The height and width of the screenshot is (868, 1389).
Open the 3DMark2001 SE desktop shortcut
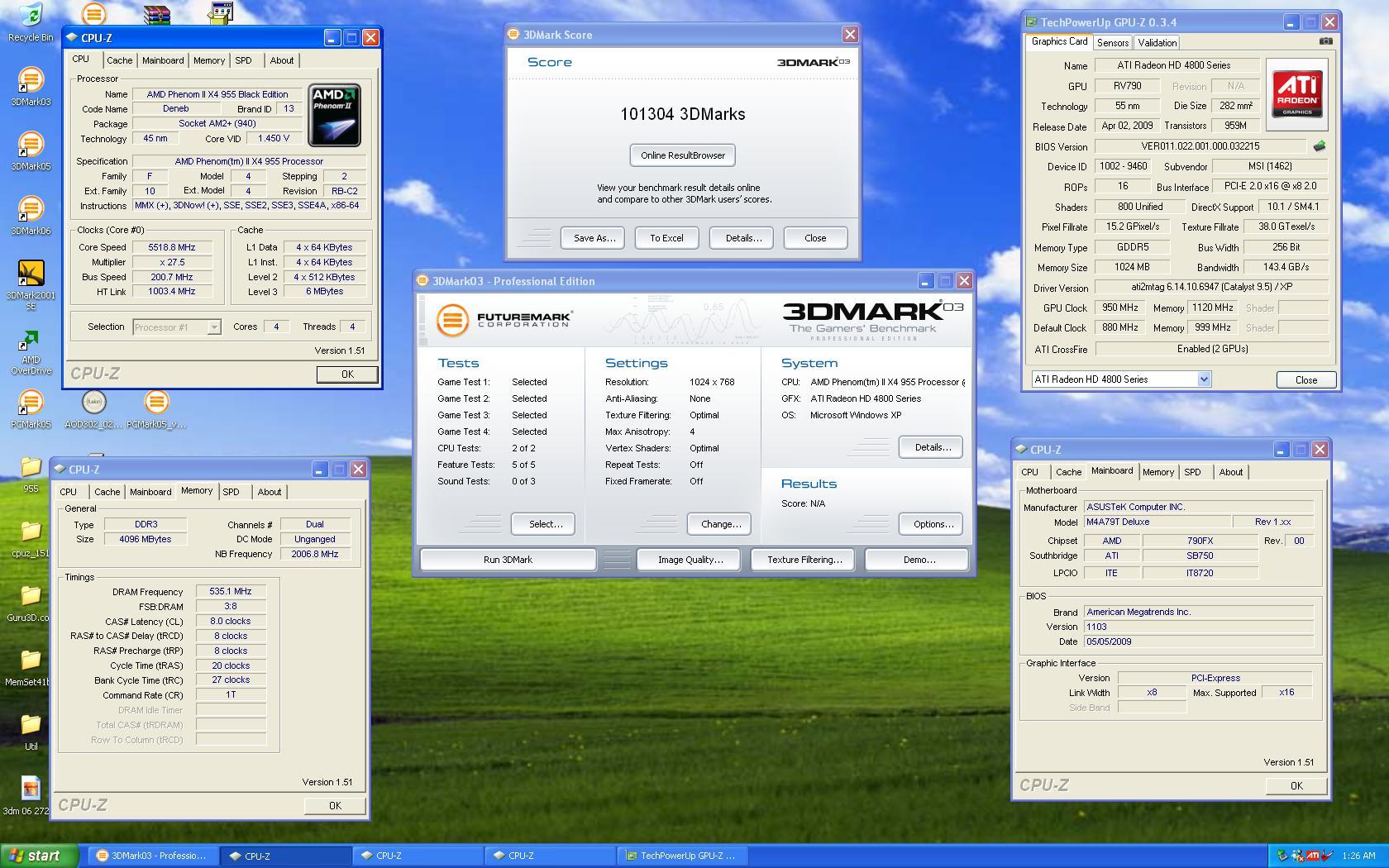point(31,284)
